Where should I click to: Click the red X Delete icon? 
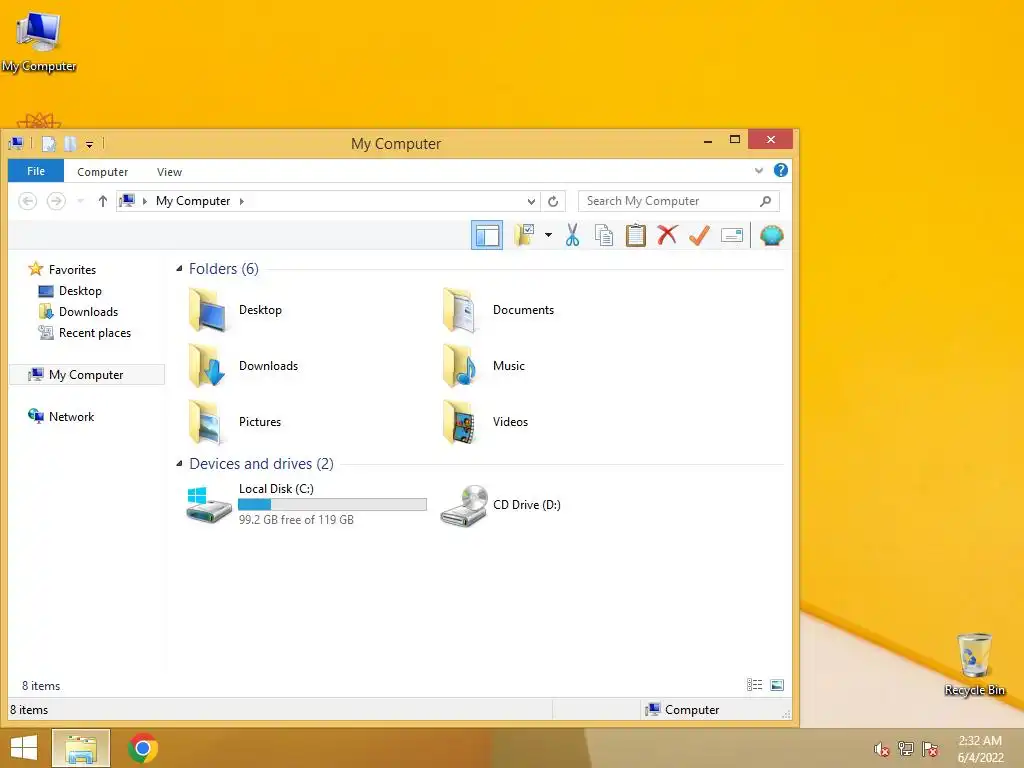click(x=667, y=235)
